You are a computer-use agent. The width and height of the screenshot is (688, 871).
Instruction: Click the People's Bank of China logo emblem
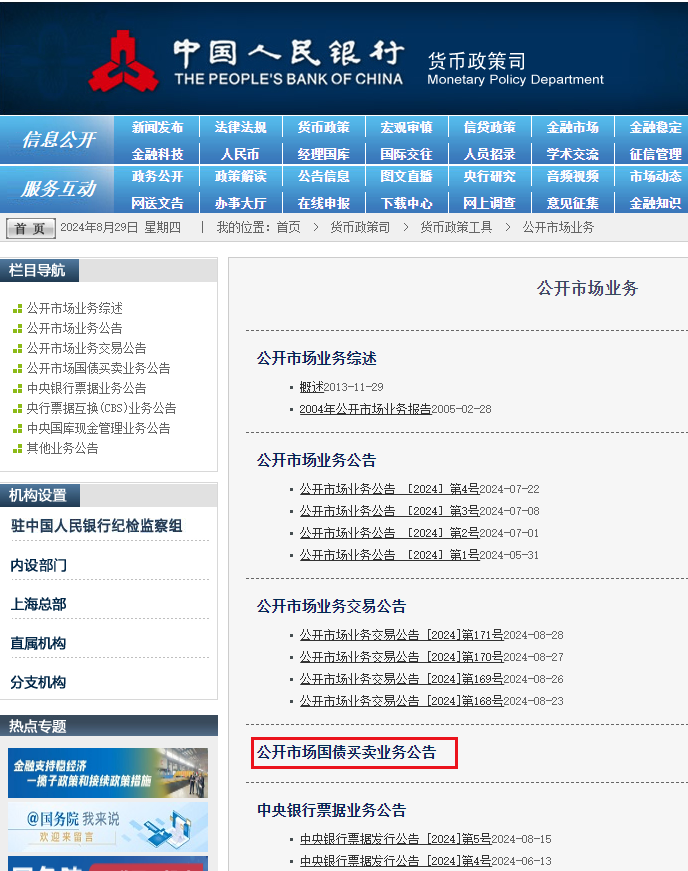click(x=123, y=61)
